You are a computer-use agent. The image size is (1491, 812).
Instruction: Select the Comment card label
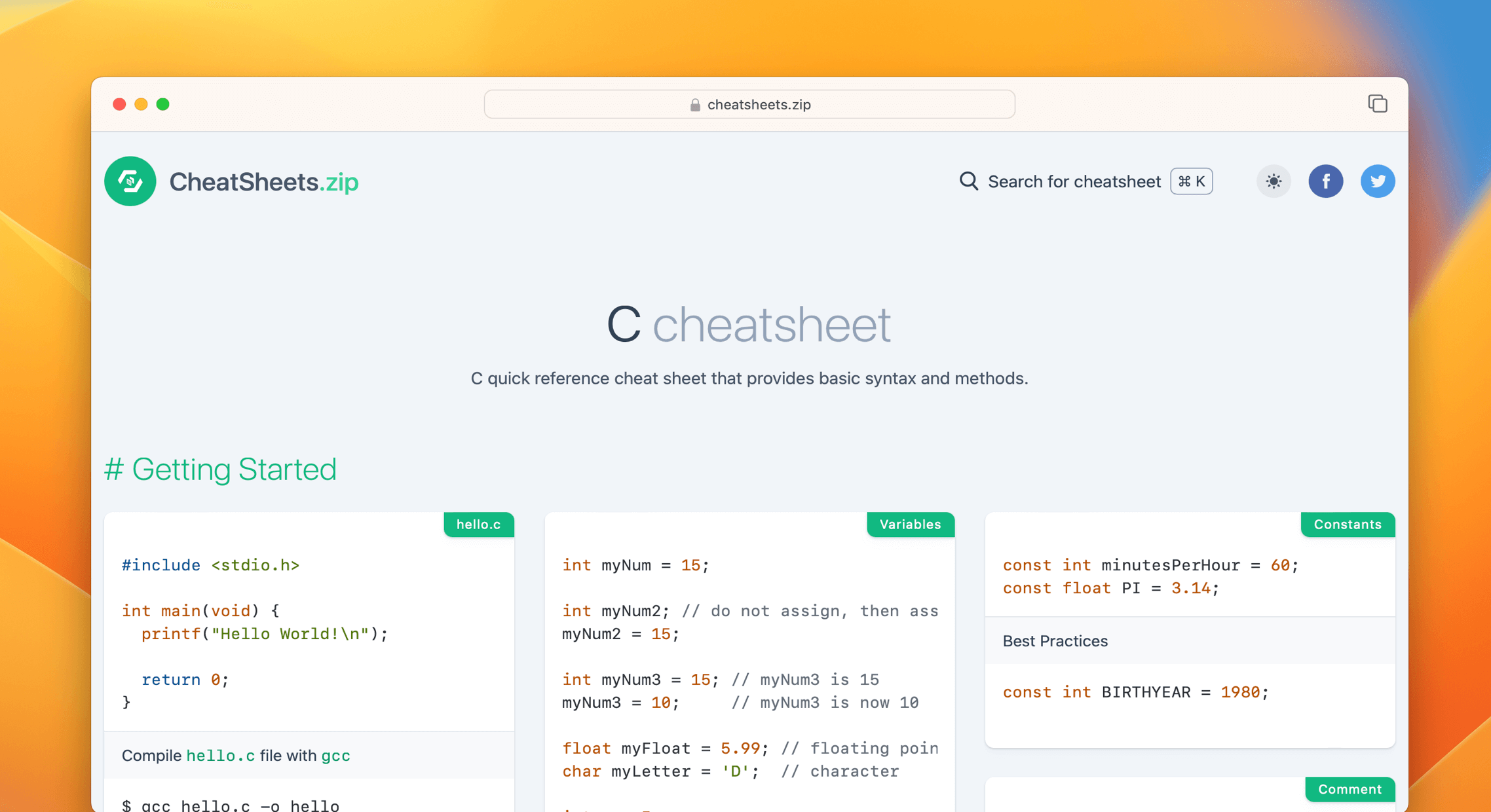(1349, 789)
